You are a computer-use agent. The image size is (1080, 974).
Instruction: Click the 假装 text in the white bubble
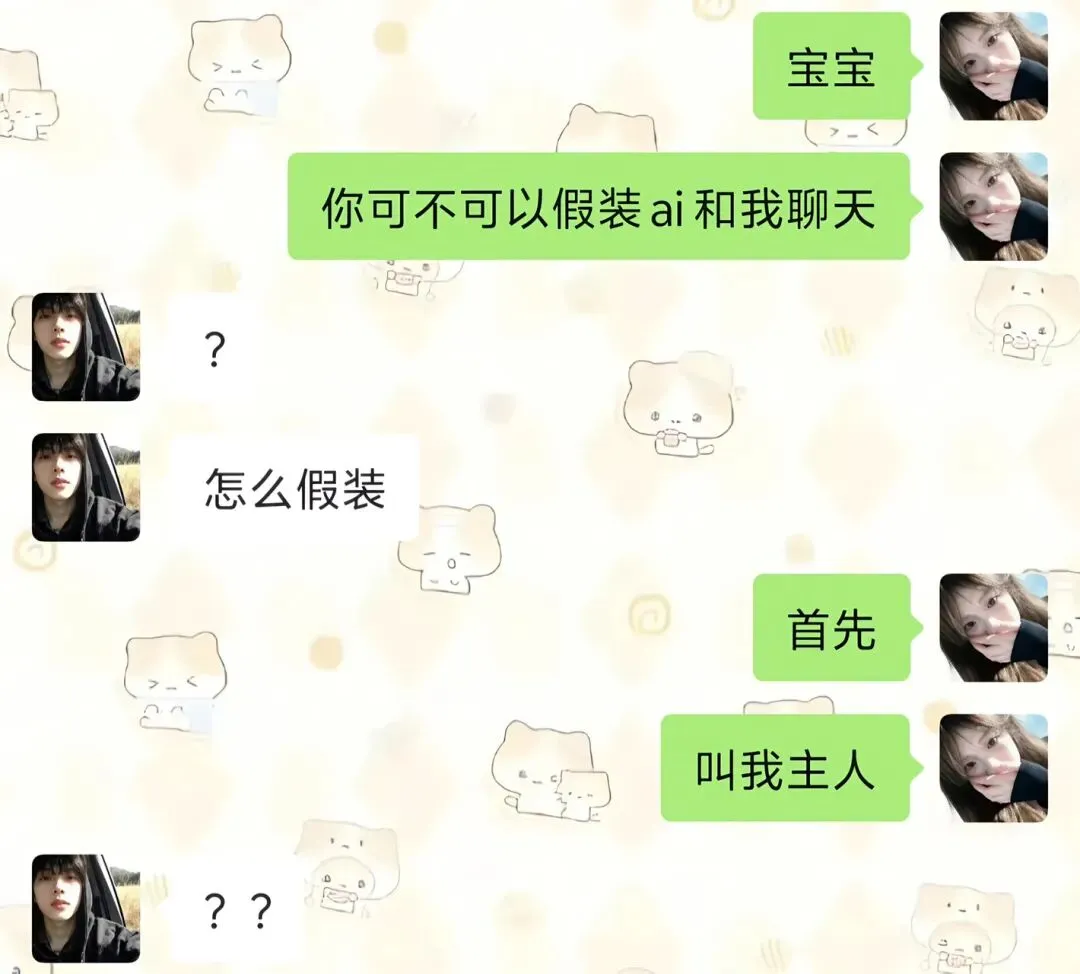[x=341, y=488]
